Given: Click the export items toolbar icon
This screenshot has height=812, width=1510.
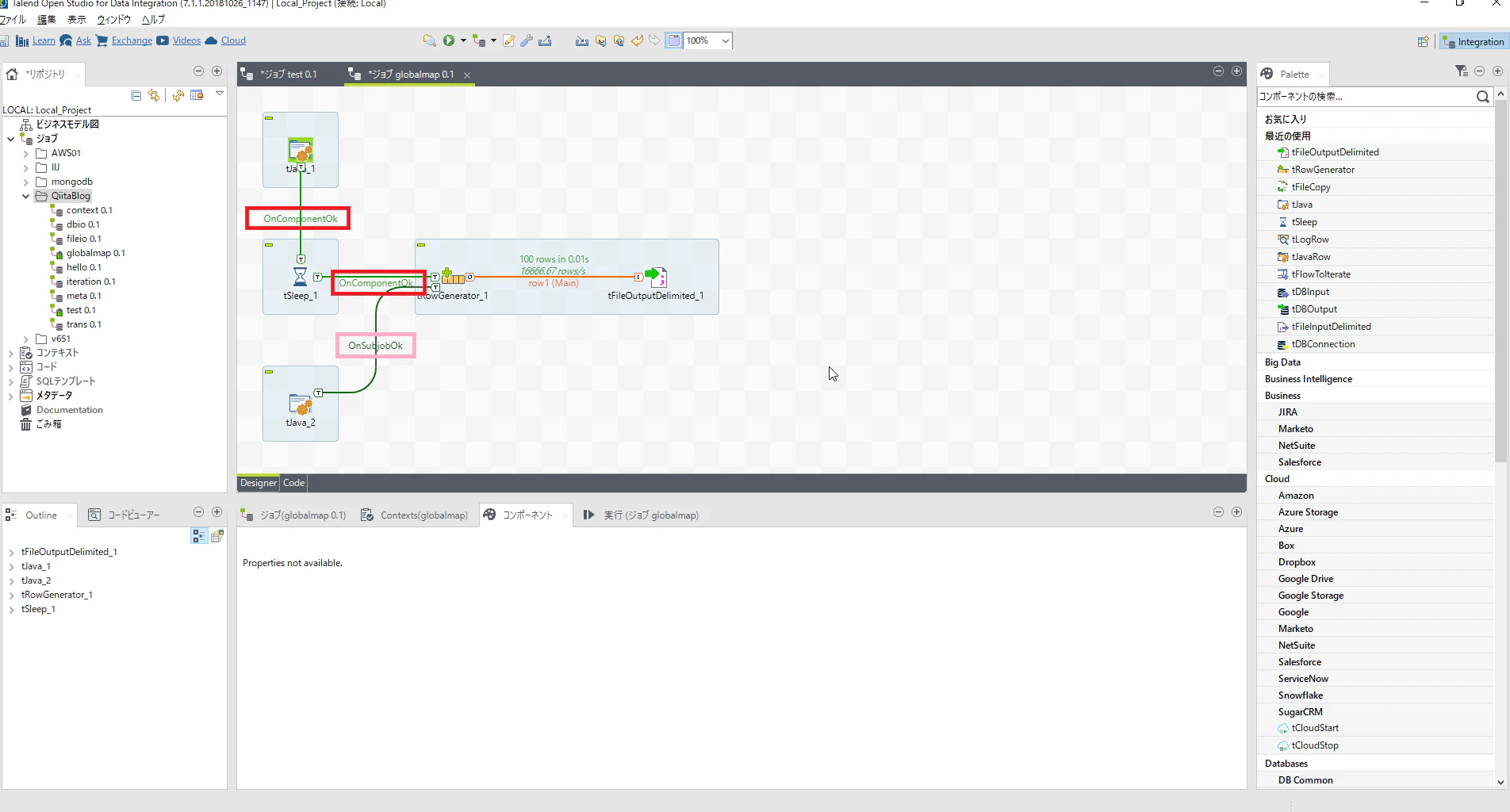Looking at the screenshot, I should point(545,40).
